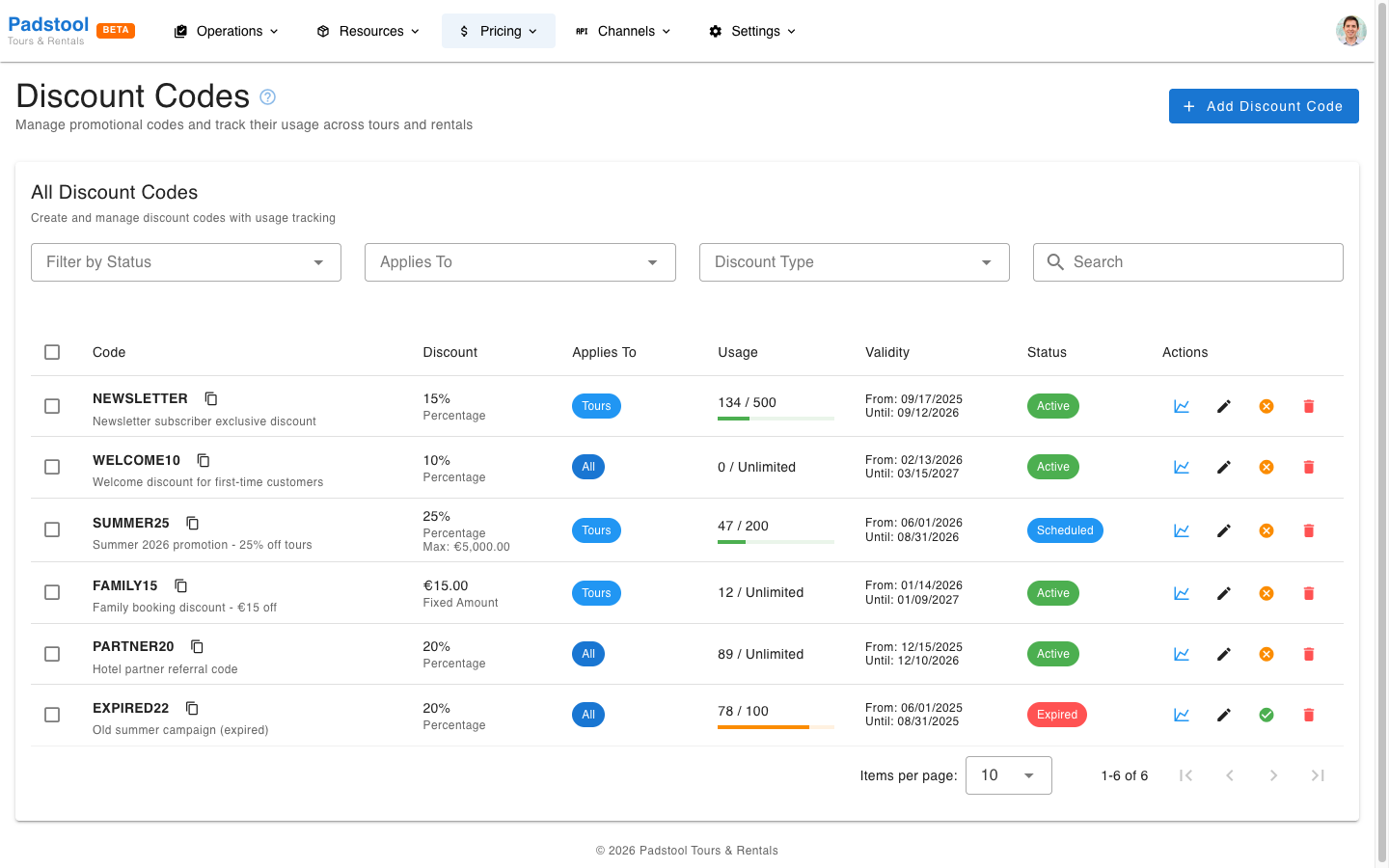Delete the WELCOME10 discount code

[x=1309, y=467]
